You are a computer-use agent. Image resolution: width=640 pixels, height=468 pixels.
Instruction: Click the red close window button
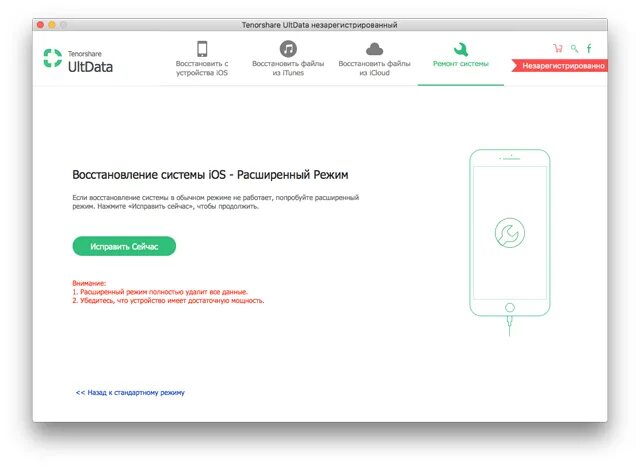[40, 25]
